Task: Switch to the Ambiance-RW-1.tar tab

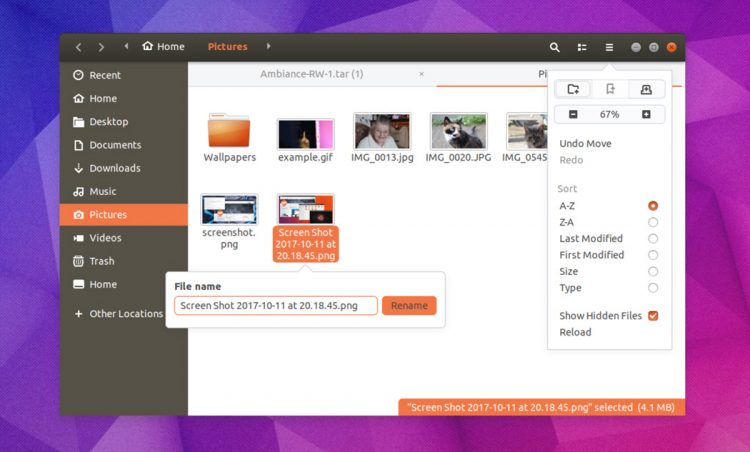Action: [311, 74]
